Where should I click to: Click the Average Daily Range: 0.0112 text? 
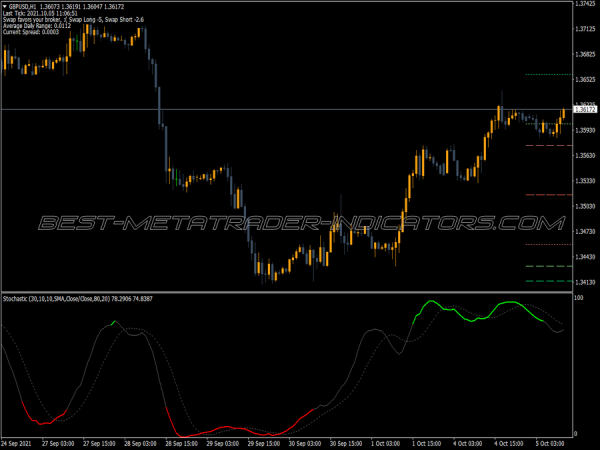(x=37, y=26)
